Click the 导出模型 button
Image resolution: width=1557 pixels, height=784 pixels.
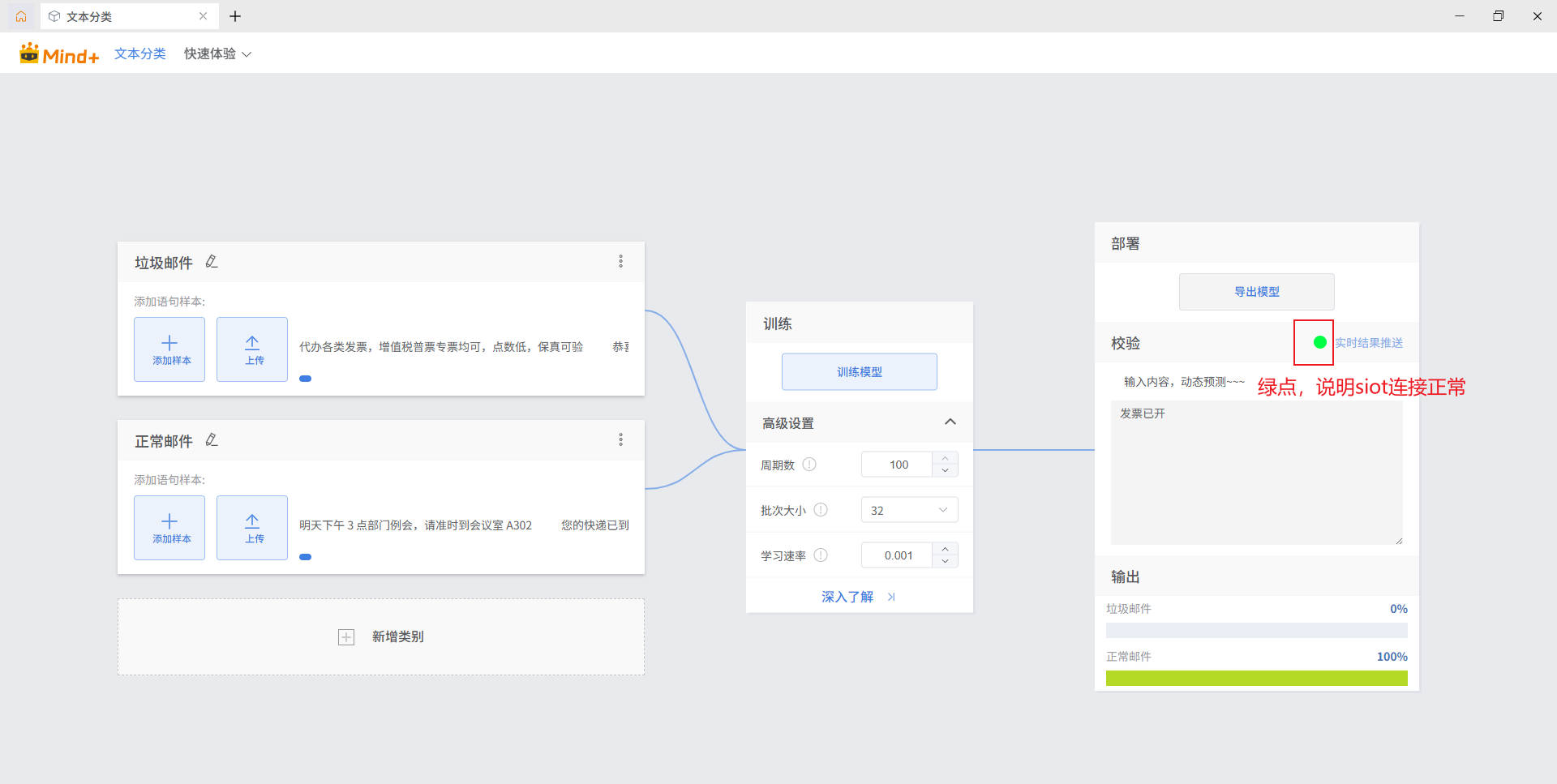[1257, 292]
